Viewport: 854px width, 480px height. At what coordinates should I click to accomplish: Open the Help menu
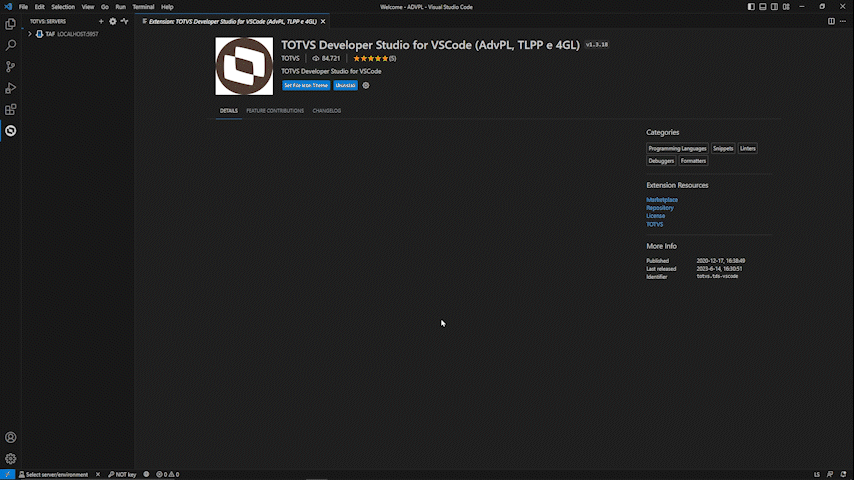pyautogui.click(x=167, y=7)
